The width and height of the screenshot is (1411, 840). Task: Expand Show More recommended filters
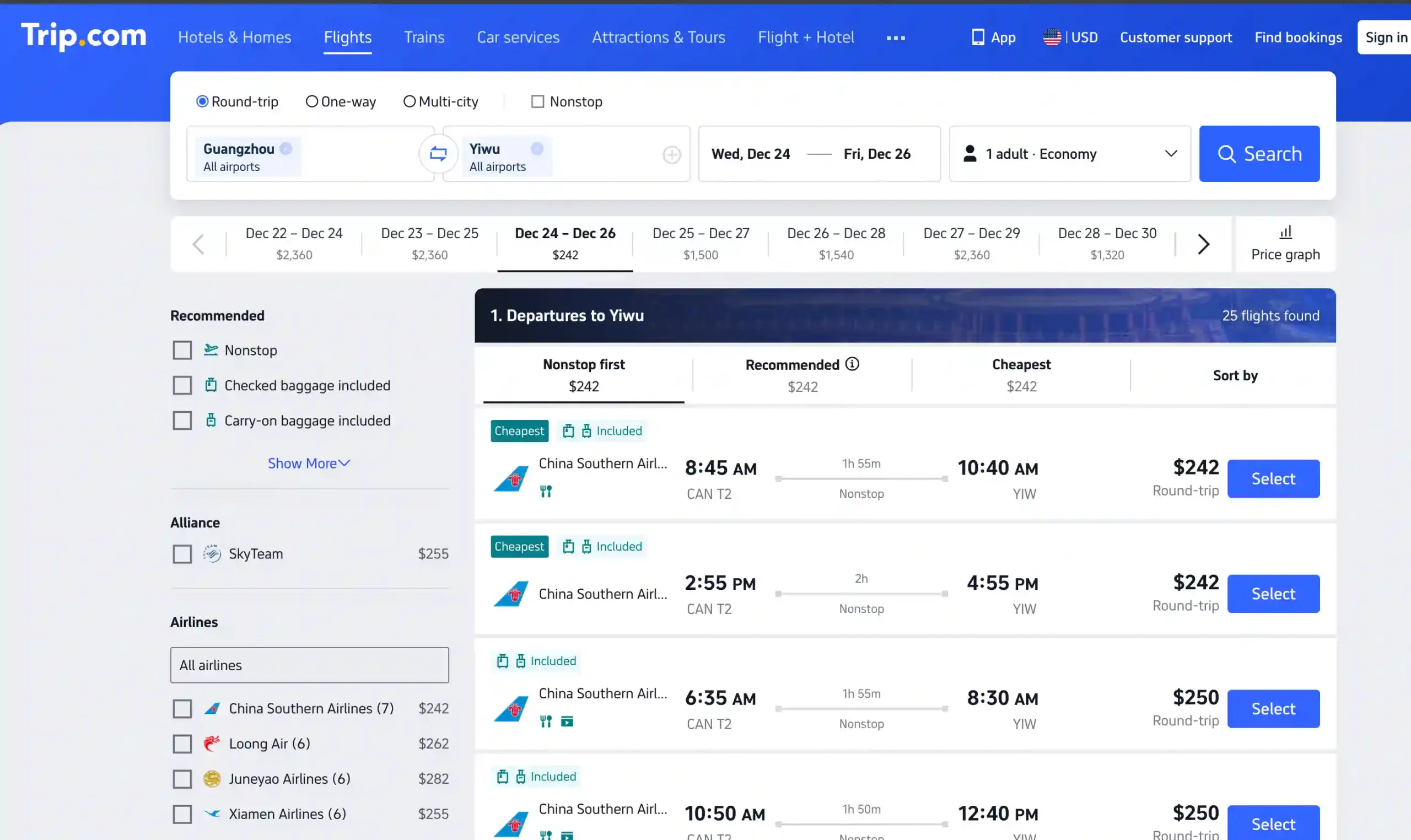309,464
